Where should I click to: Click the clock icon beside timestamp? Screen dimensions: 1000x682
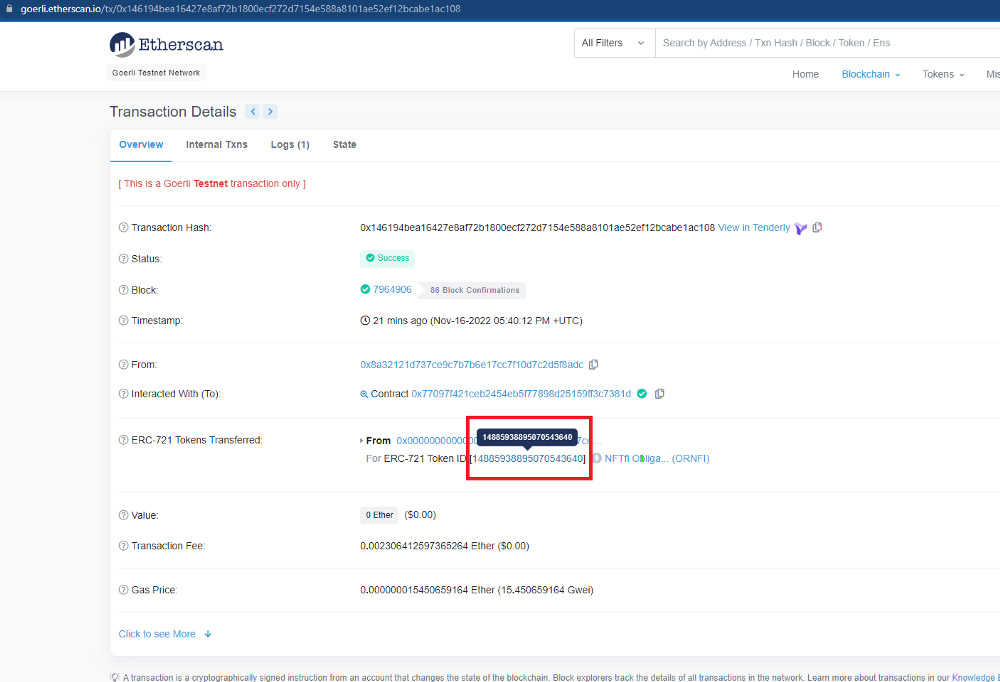tap(365, 321)
